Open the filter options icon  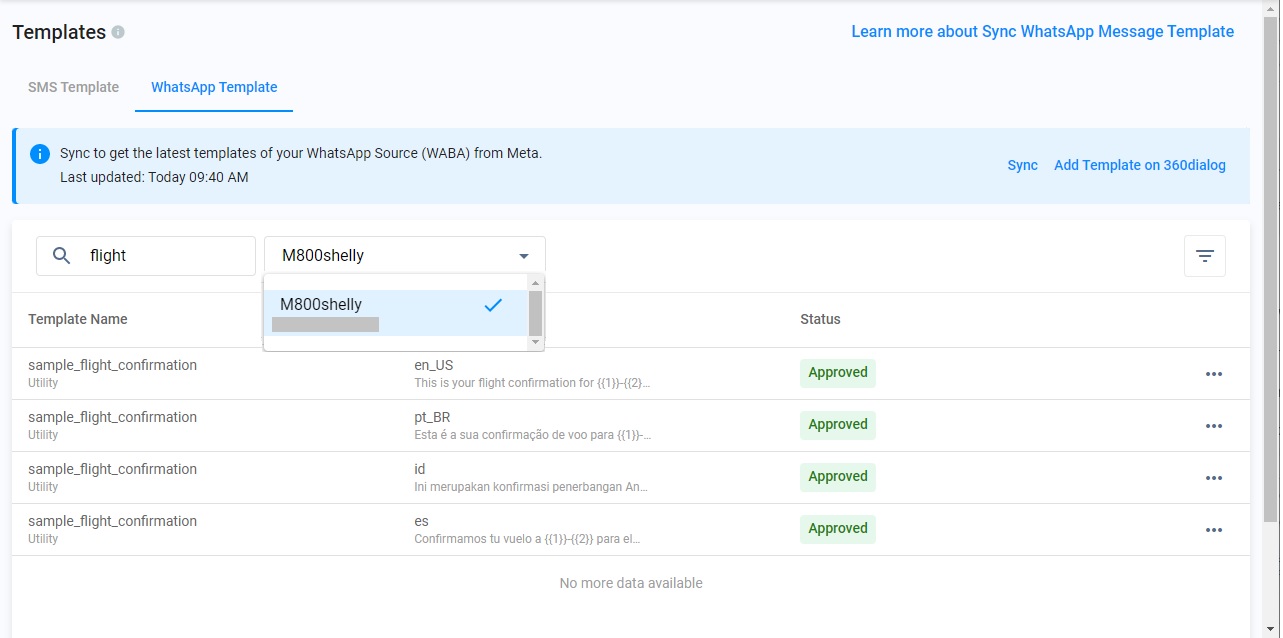pyautogui.click(x=1204, y=256)
